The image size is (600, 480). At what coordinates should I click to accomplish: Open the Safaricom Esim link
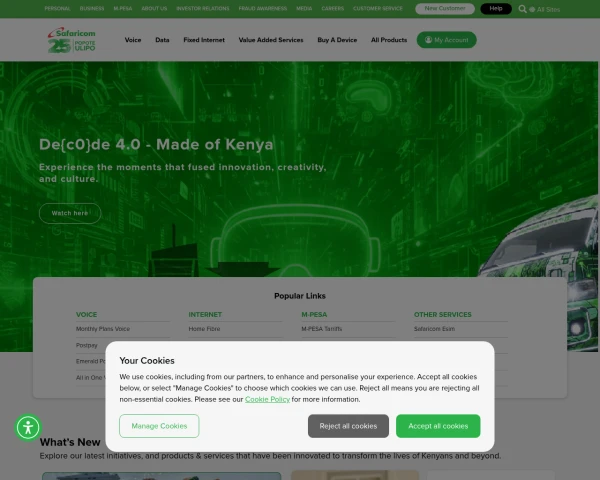434,329
